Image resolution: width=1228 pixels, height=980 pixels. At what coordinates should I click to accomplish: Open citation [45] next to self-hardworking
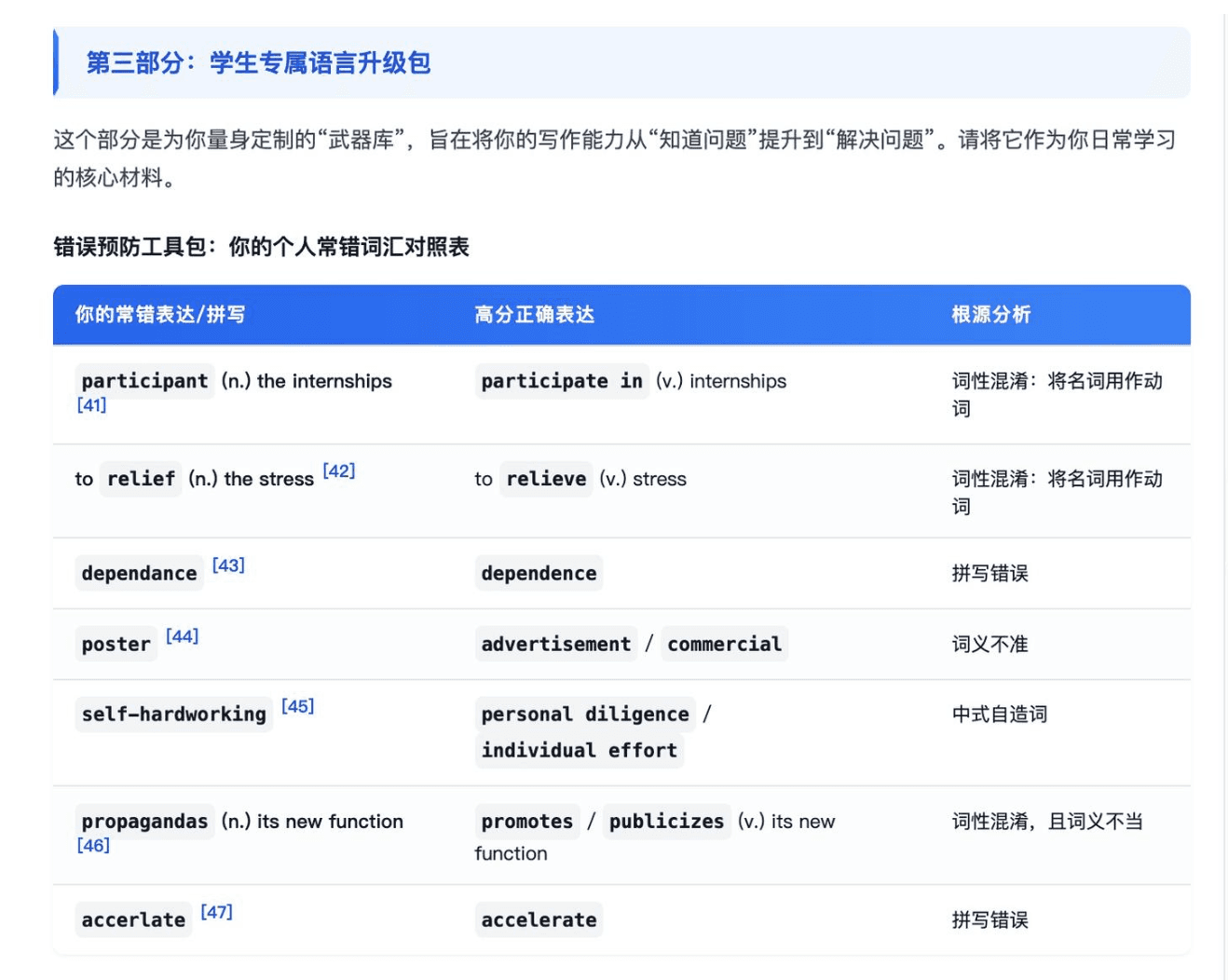(x=298, y=705)
